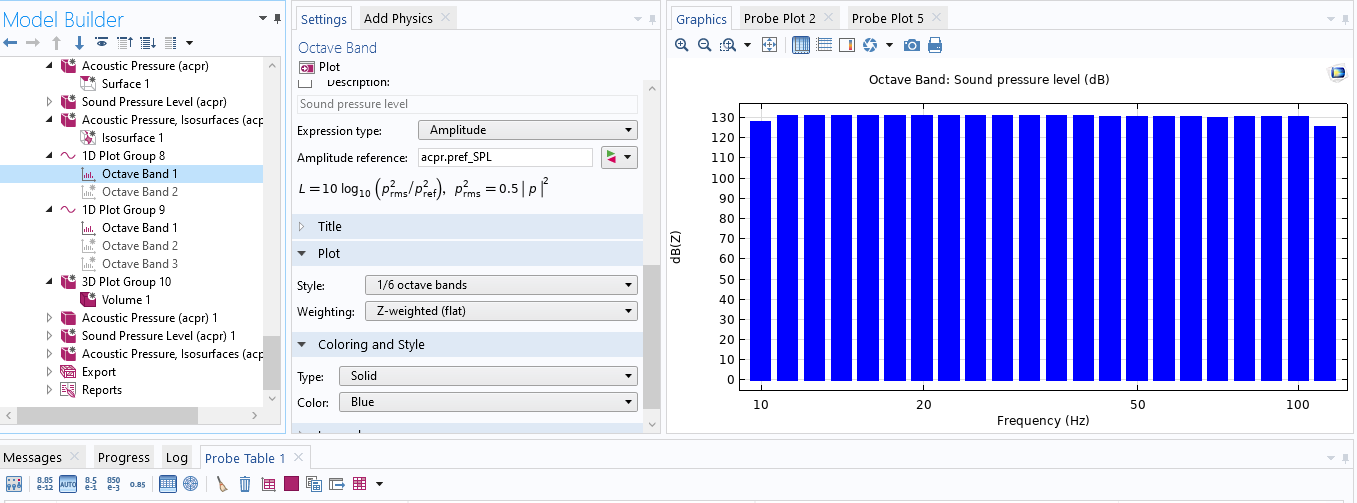Viewport: 1357px width, 503px height.
Task: Click the Zoom Extents icon
Action: pyautogui.click(x=769, y=45)
